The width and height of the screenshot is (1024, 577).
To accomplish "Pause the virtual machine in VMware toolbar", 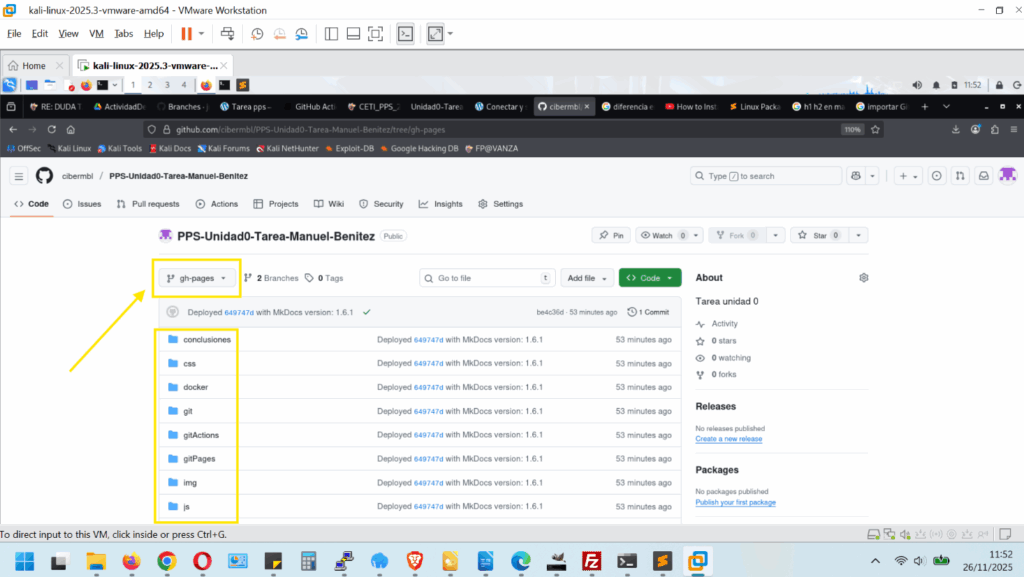I will 187,33.
